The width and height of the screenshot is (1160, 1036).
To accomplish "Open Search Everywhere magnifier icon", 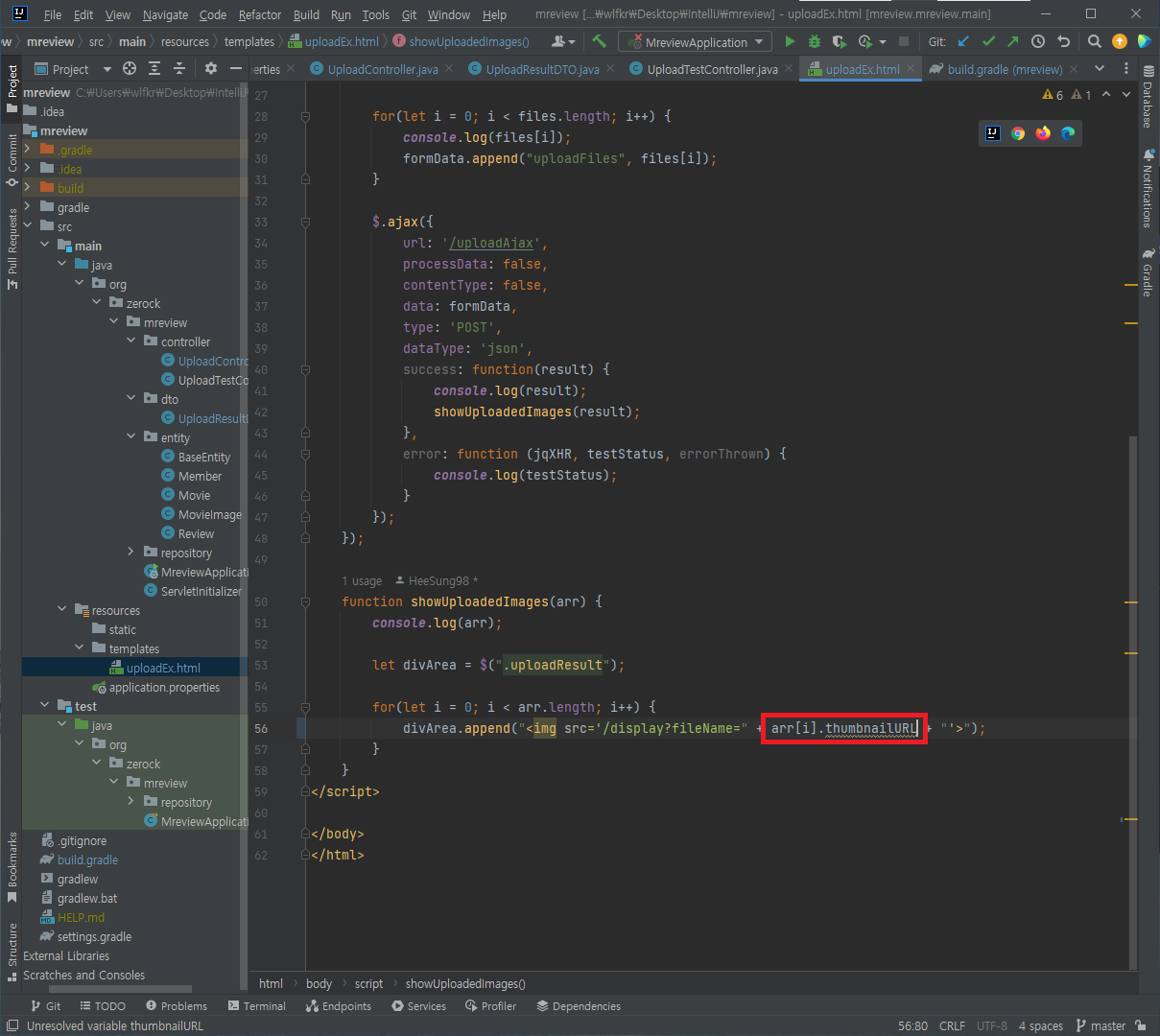I will (x=1095, y=41).
